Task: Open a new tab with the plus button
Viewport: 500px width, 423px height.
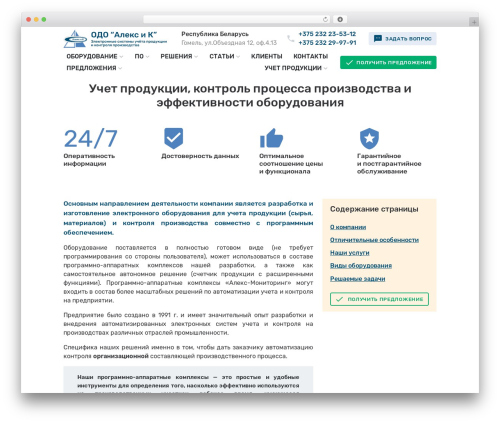Action: [x=474, y=22]
